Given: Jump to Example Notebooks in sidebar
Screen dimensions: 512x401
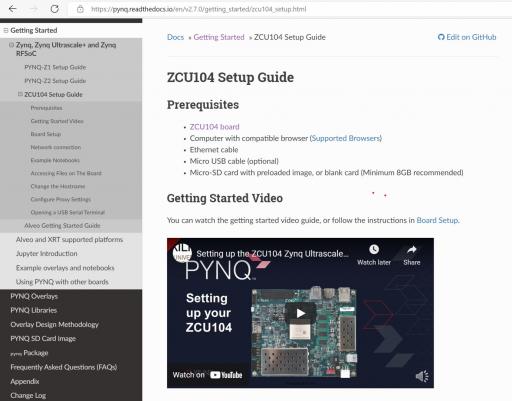Looking at the screenshot, I should click(55, 160).
